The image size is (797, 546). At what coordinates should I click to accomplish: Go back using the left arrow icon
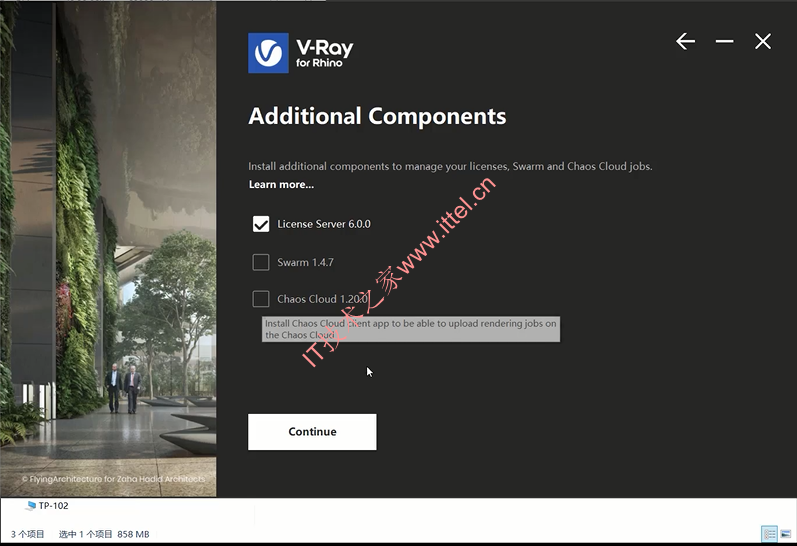click(685, 41)
